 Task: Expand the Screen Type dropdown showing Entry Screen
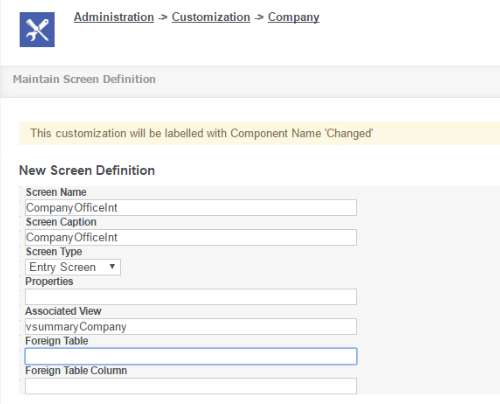73,267
